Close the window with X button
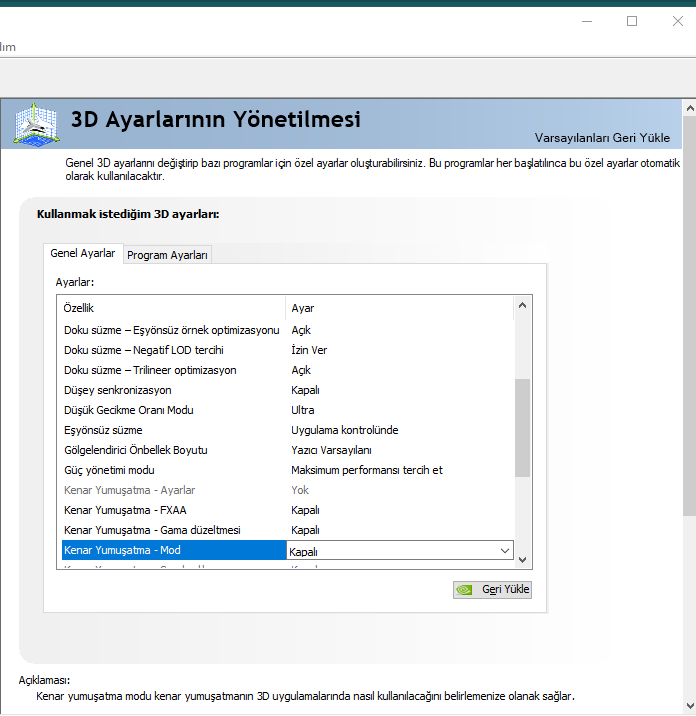The image size is (696, 716). pyautogui.click(x=678, y=21)
